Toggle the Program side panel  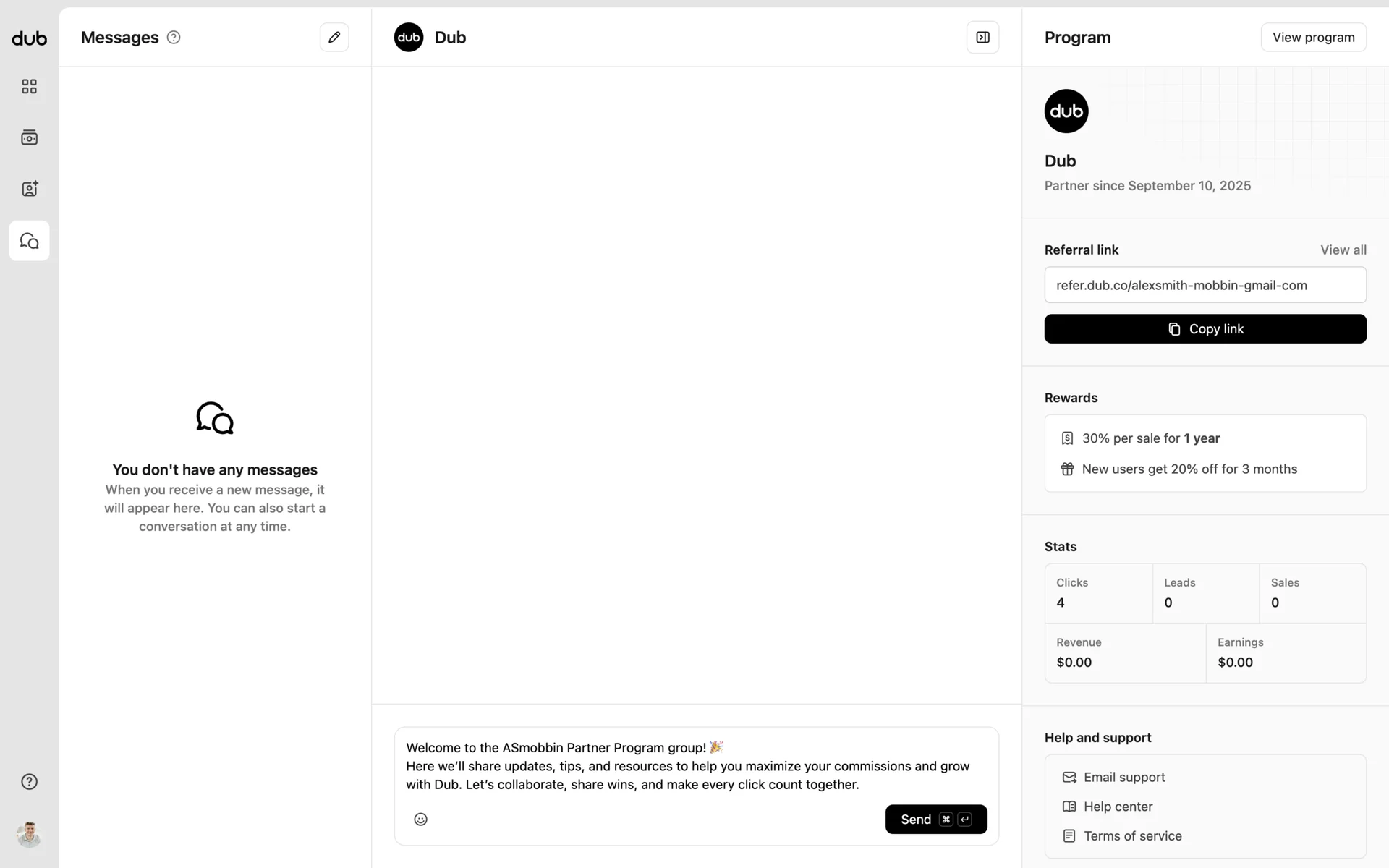click(982, 37)
